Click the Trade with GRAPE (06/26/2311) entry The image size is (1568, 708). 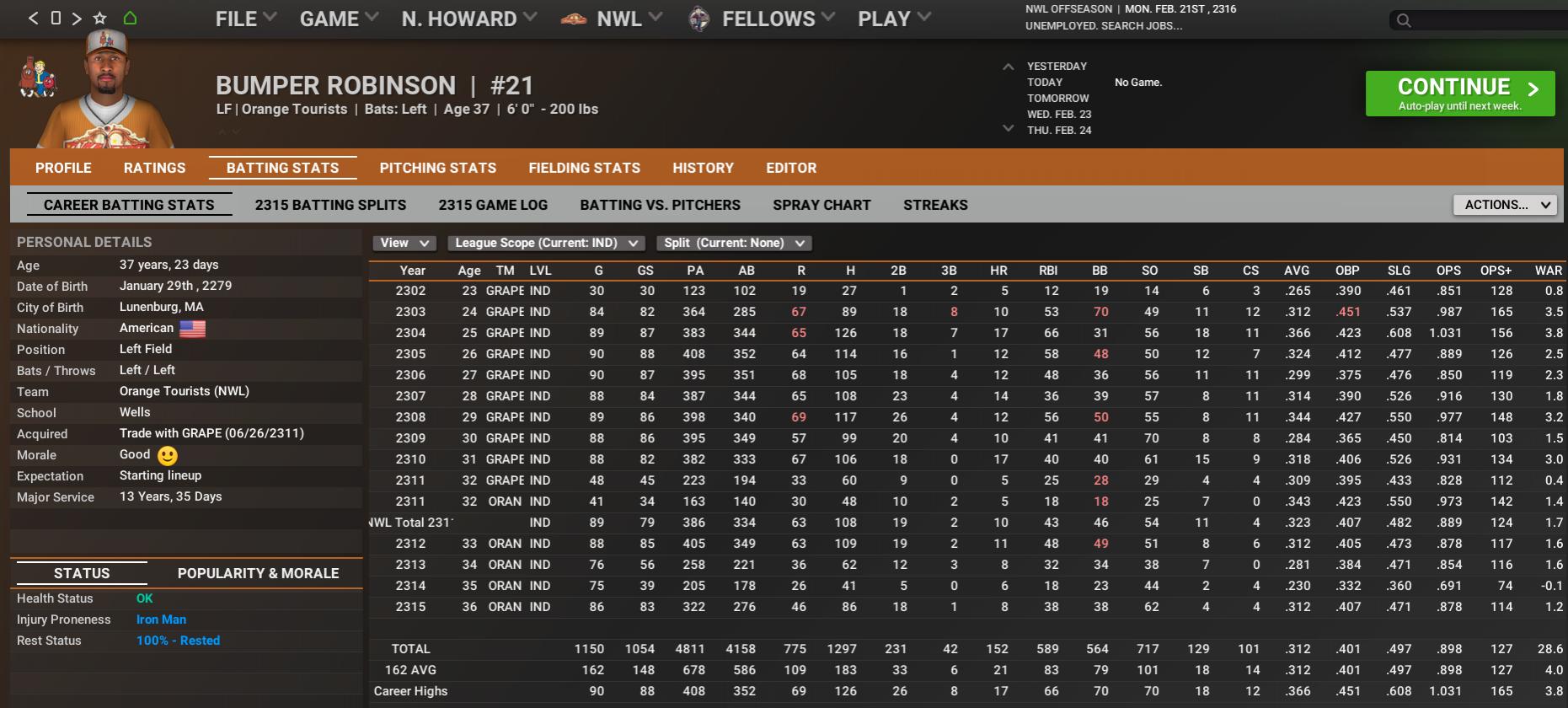point(211,433)
